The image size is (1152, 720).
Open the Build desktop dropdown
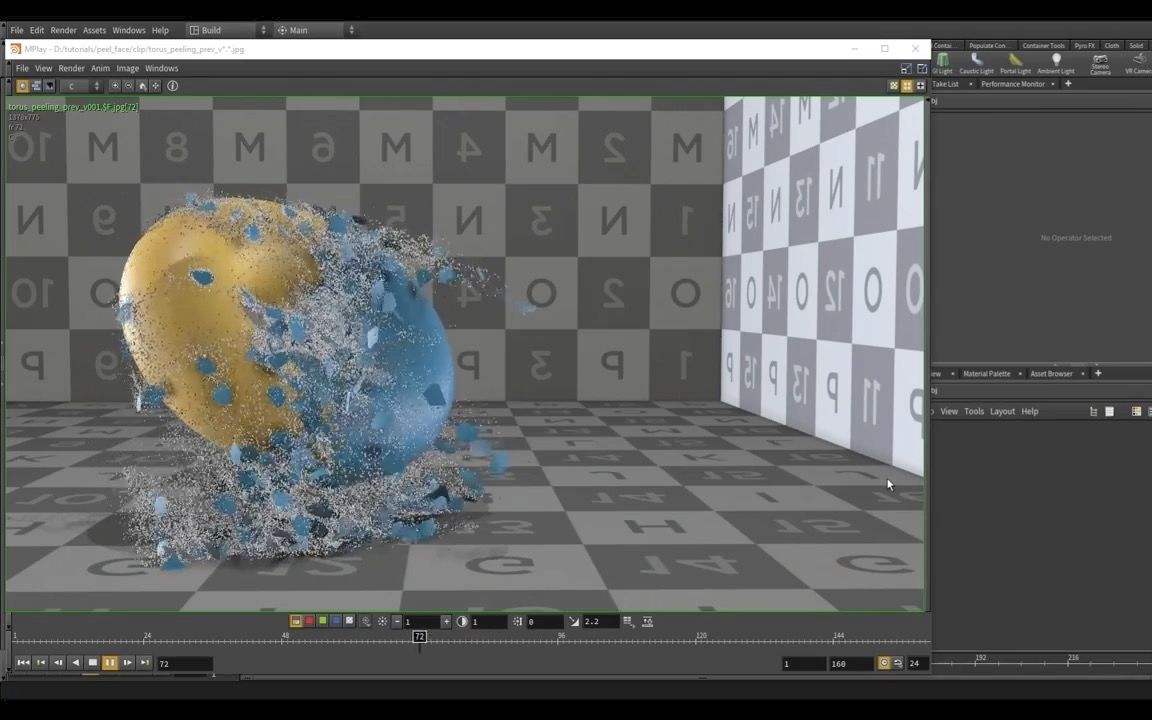(228, 30)
